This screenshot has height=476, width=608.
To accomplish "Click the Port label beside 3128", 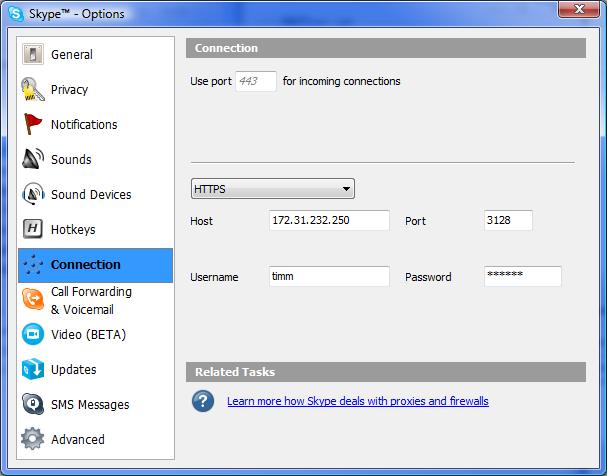I will click(x=415, y=221).
